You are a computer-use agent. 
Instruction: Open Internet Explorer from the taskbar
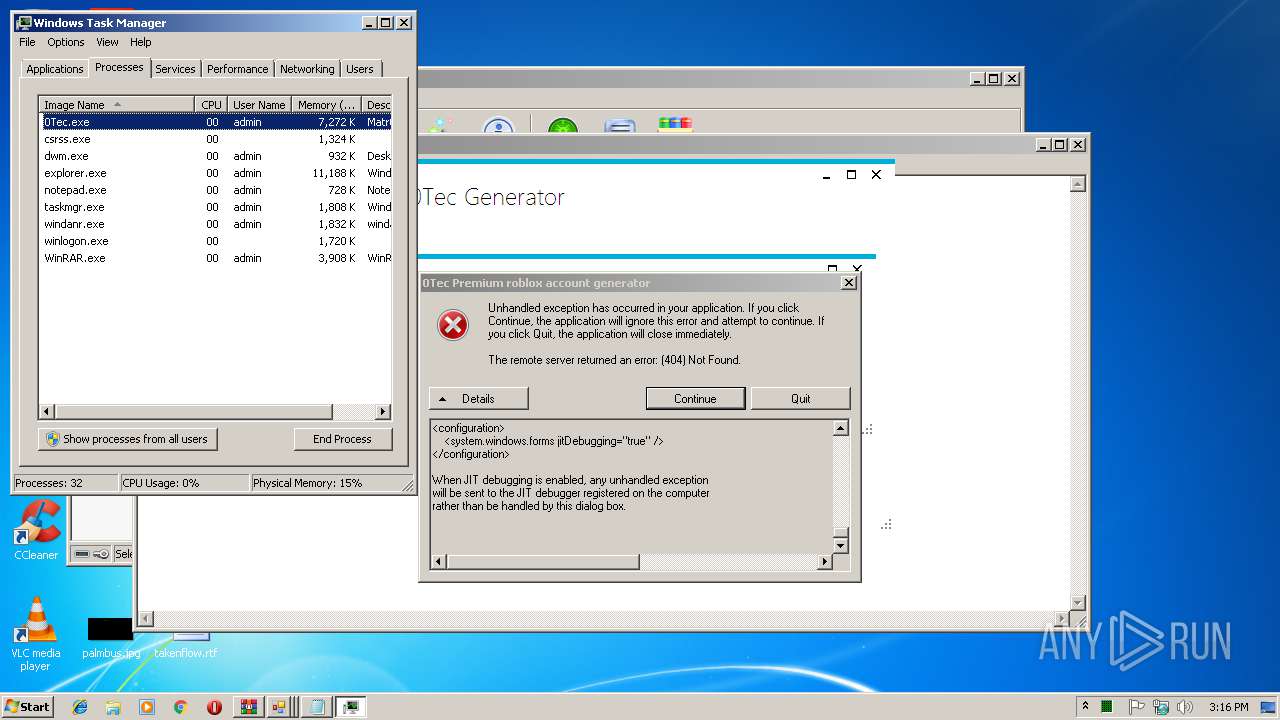(x=80, y=707)
